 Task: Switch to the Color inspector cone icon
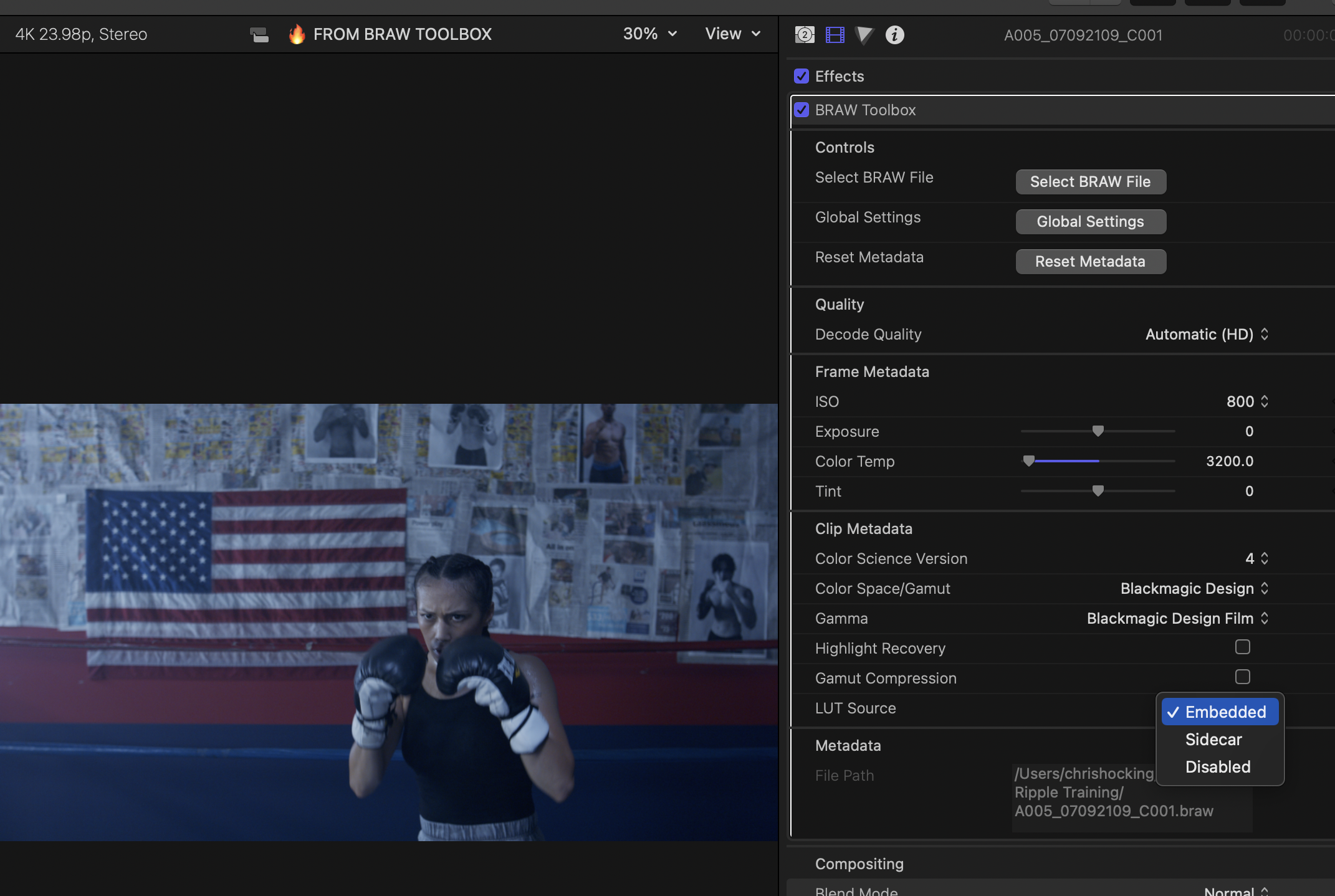click(864, 36)
